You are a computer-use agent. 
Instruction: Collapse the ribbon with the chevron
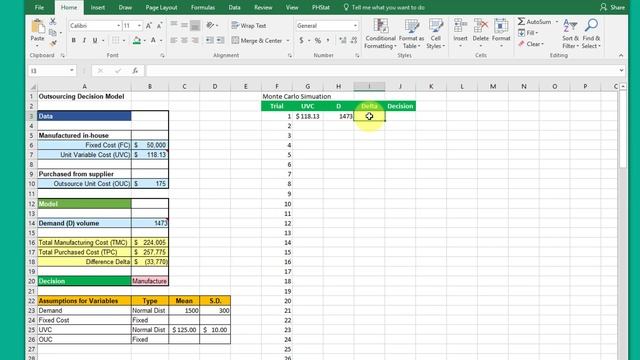tap(621, 55)
